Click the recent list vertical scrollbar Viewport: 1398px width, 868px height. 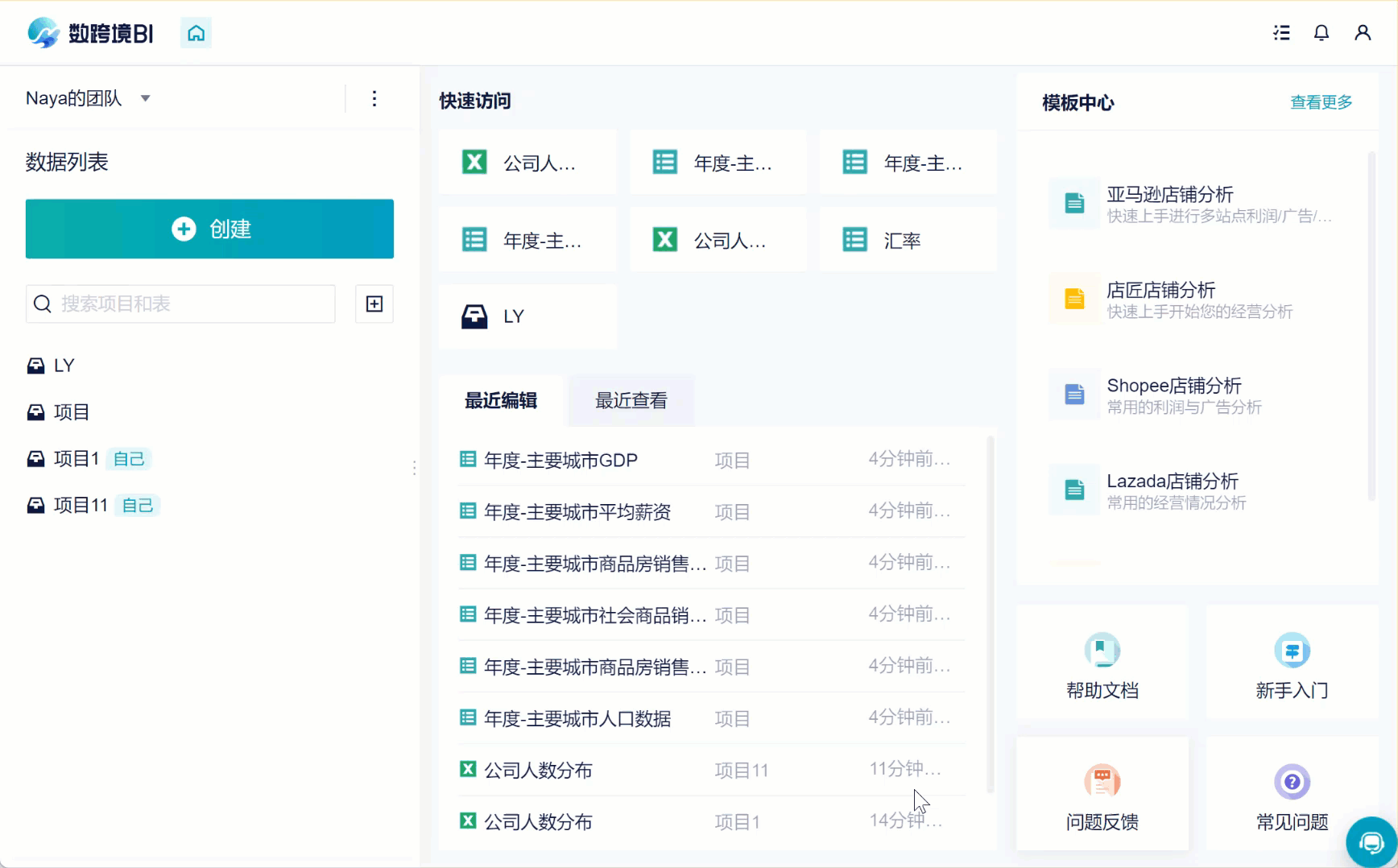click(x=991, y=615)
